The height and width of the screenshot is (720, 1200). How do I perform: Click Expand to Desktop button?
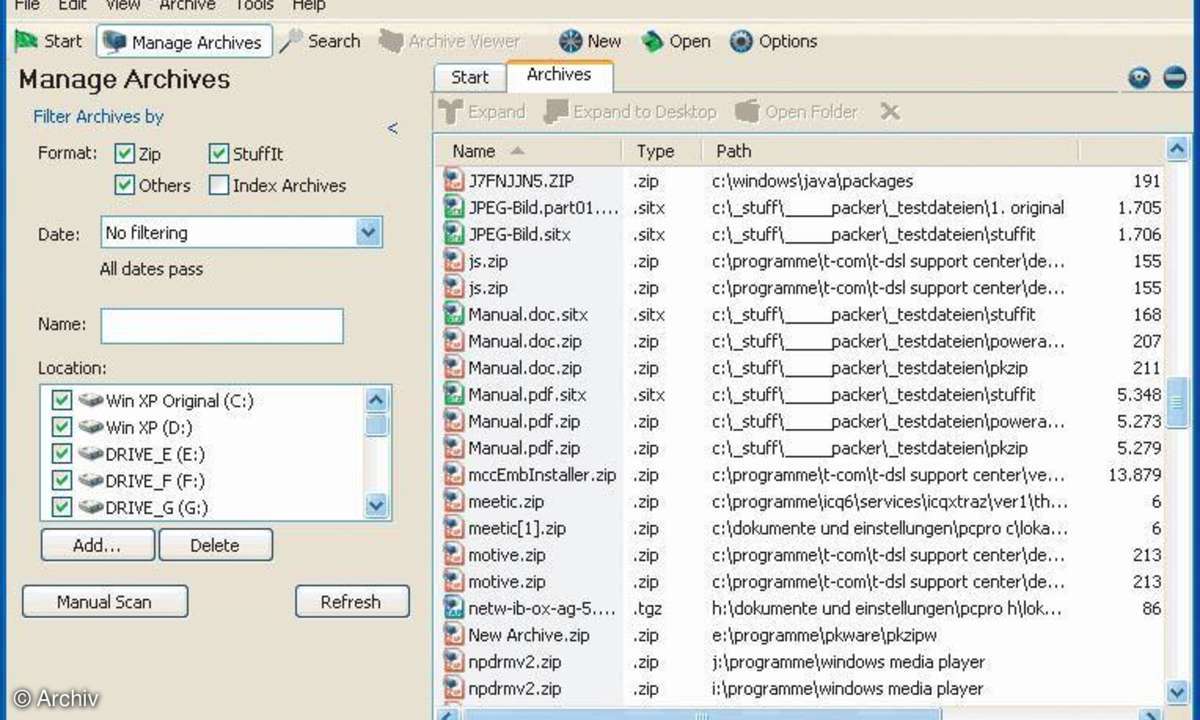click(631, 112)
